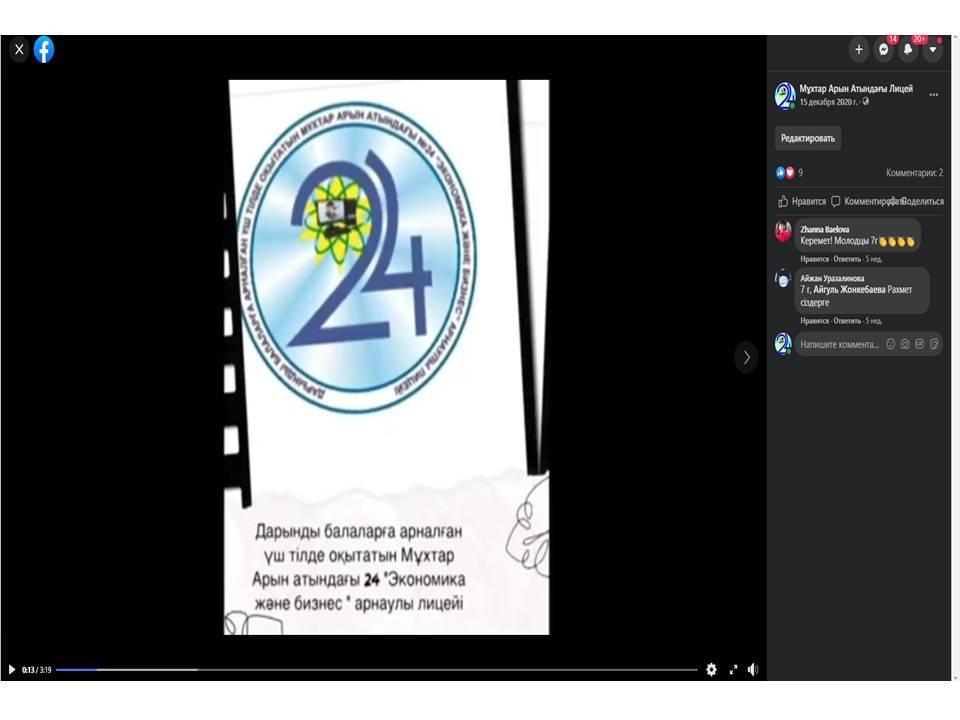
Task: Like Zhanna Baelova's comment
Action: (x=815, y=259)
